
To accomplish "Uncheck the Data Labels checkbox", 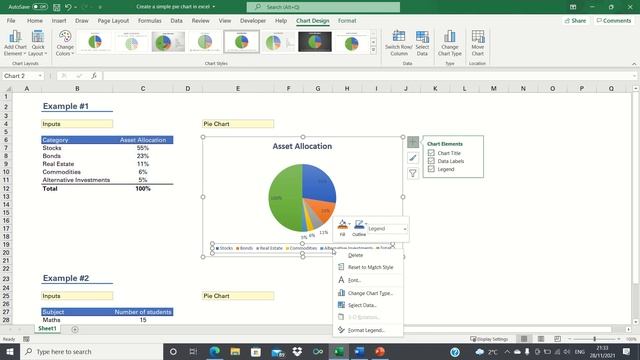I will (x=431, y=161).
